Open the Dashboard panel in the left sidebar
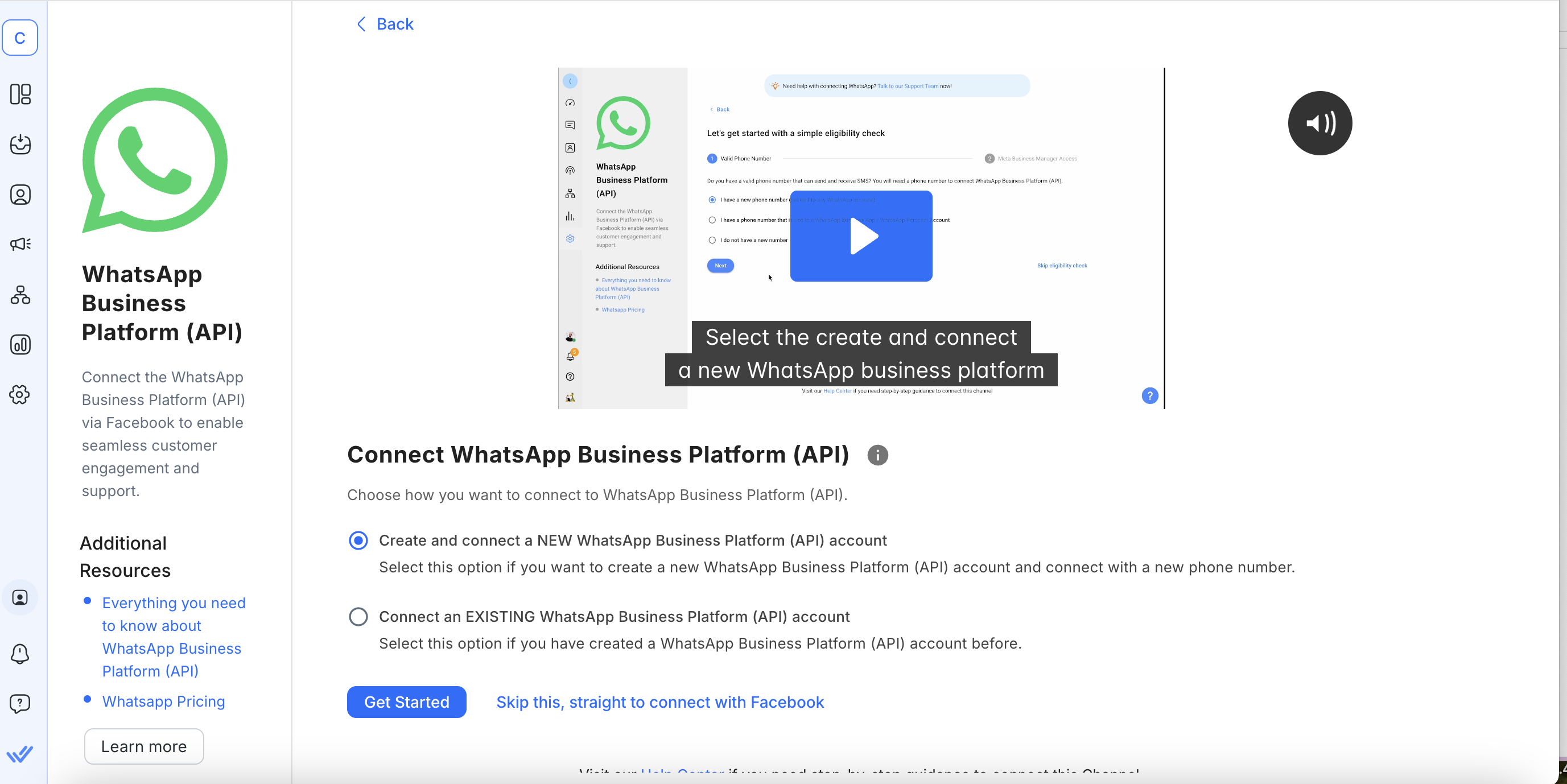 [20, 94]
